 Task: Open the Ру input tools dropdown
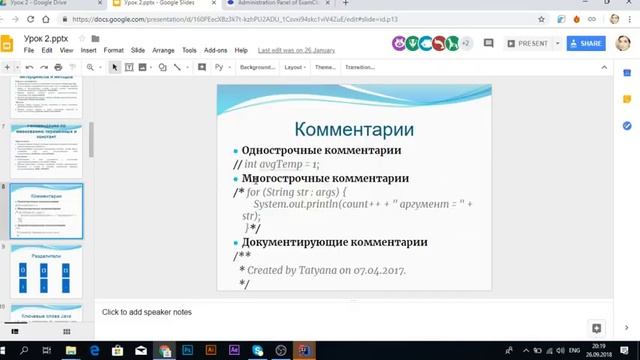[x=222, y=67]
